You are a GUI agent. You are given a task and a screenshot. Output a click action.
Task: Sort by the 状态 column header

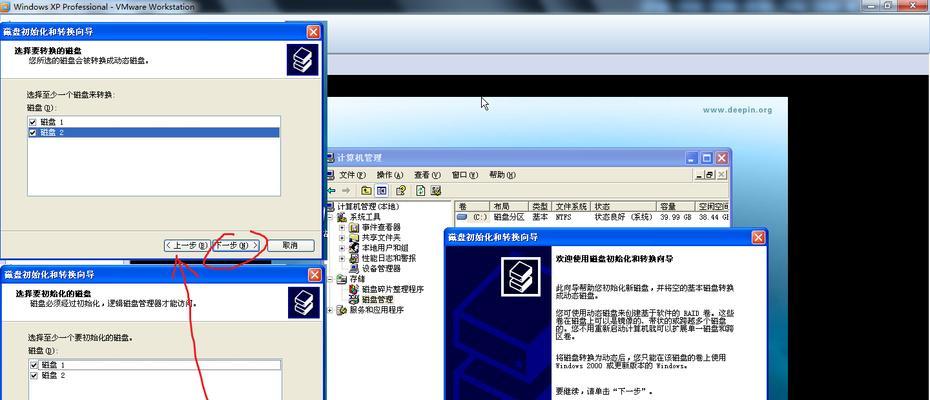pos(625,207)
